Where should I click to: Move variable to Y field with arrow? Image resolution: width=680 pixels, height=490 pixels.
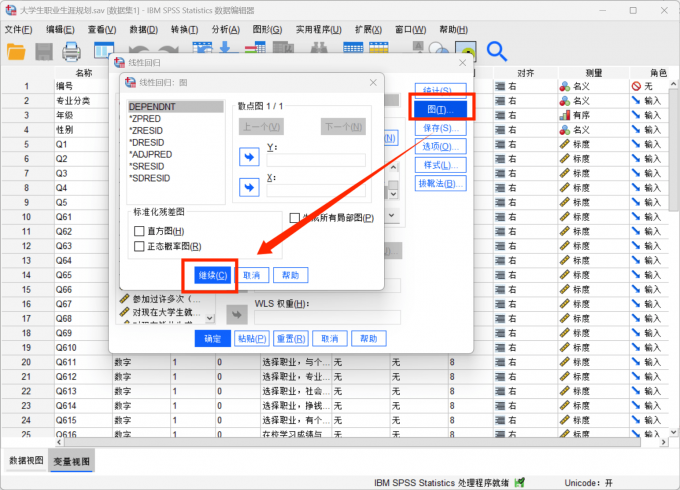249,156
